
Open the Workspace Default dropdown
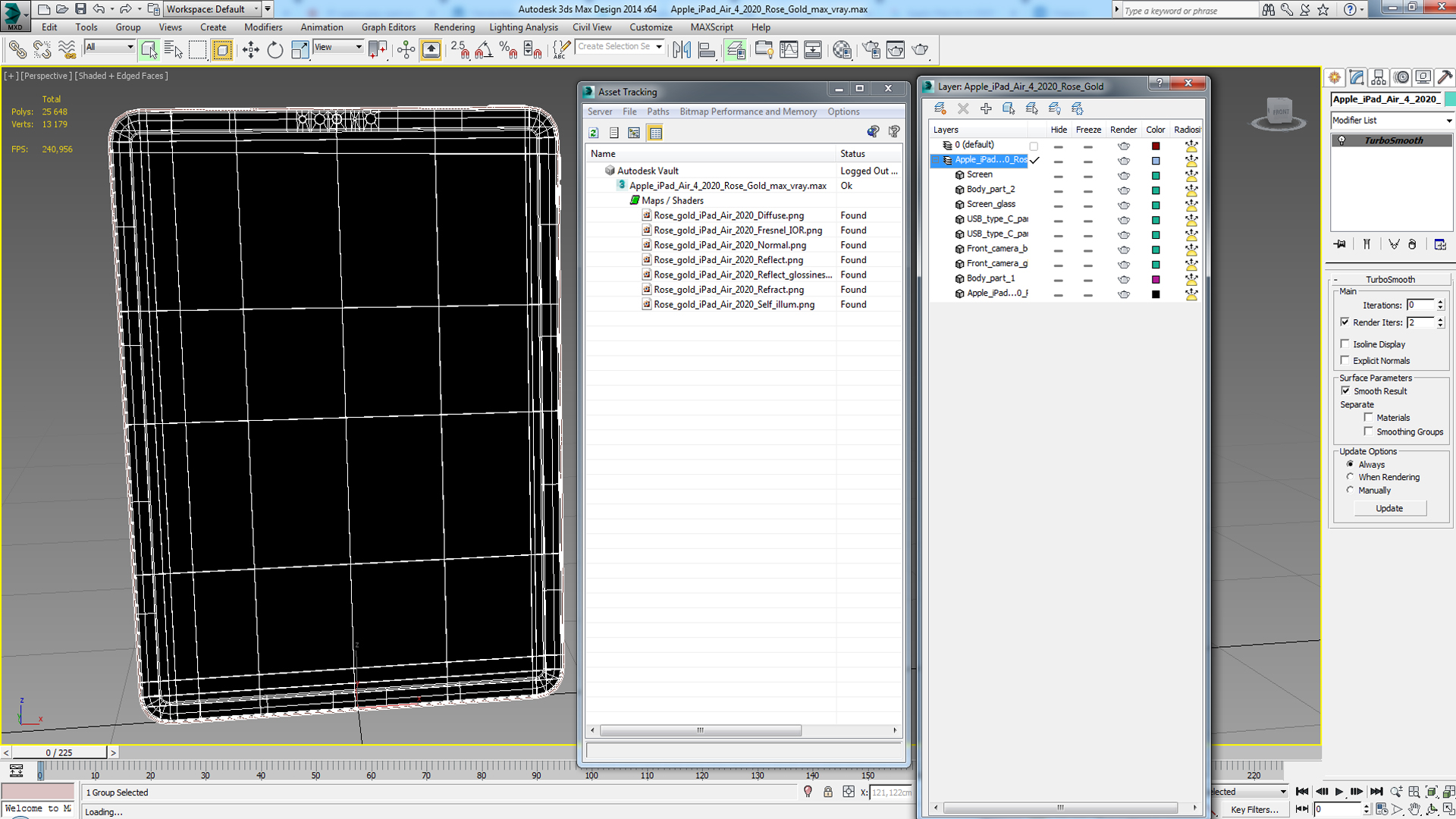[212, 9]
